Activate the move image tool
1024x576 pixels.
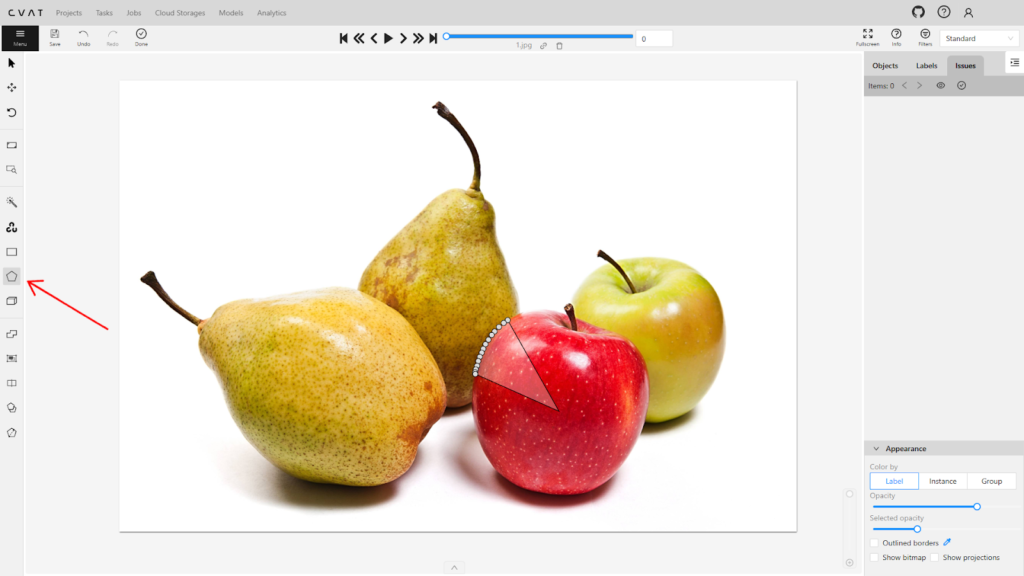pos(12,88)
